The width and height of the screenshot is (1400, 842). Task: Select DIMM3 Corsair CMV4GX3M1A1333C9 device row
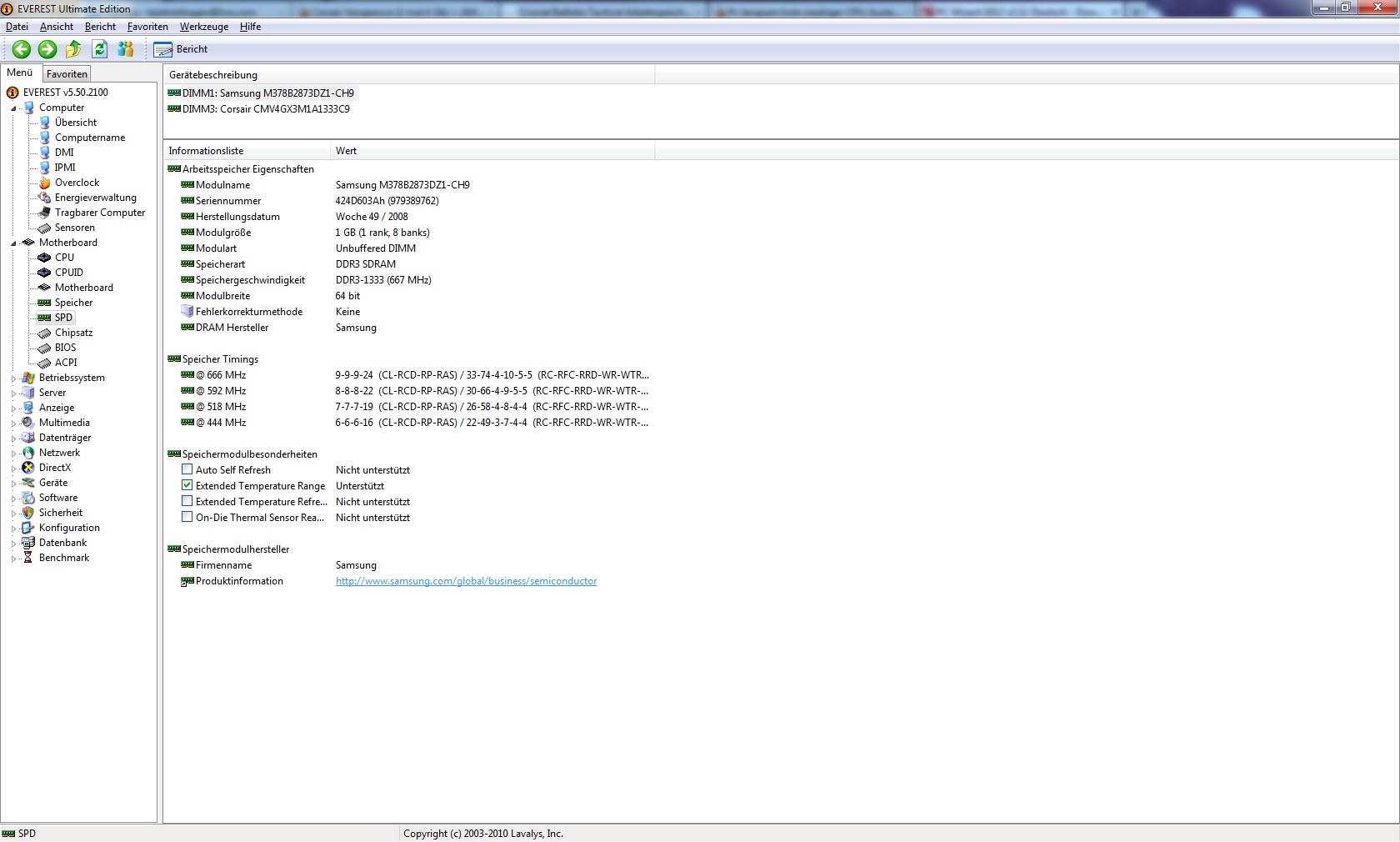coord(259,109)
